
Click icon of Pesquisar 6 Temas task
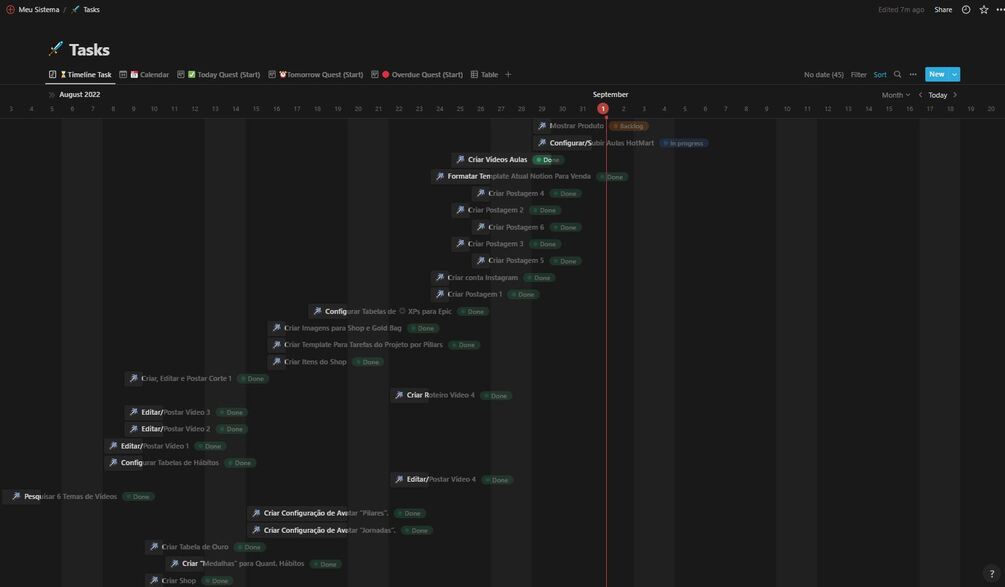pyautogui.click(x=16, y=496)
